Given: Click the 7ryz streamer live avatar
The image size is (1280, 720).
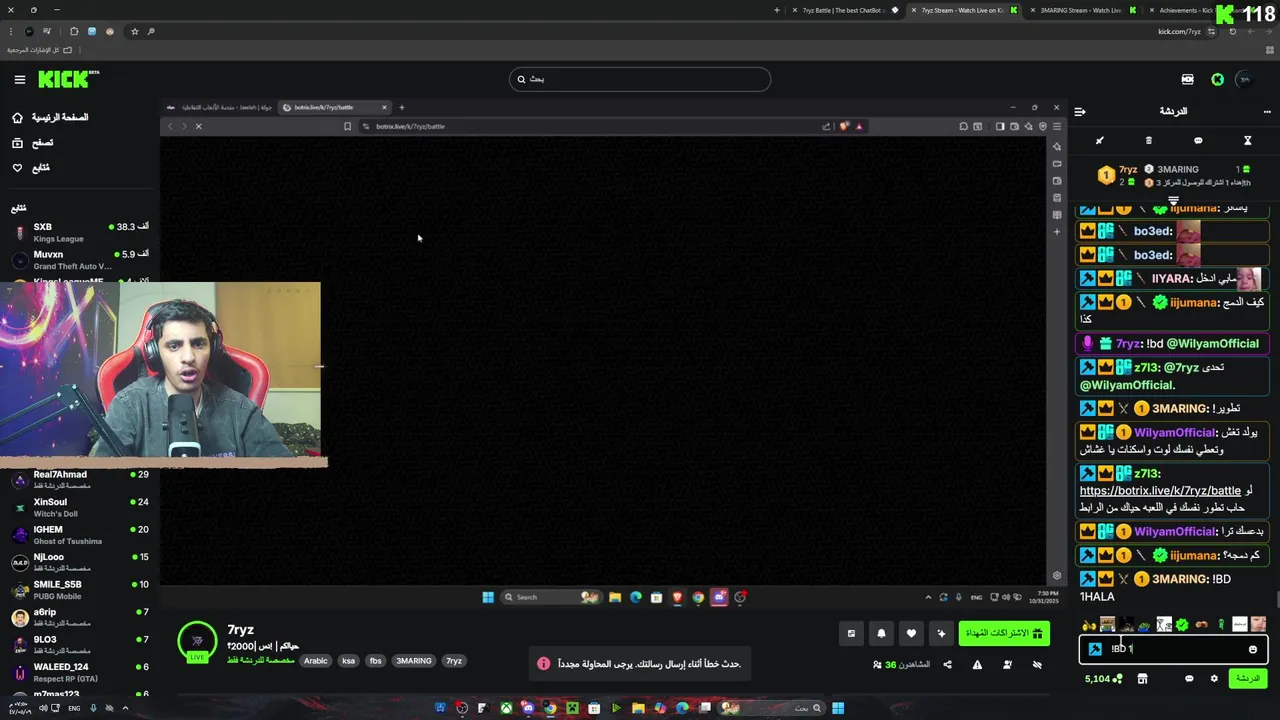Looking at the screenshot, I should [197, 642].
